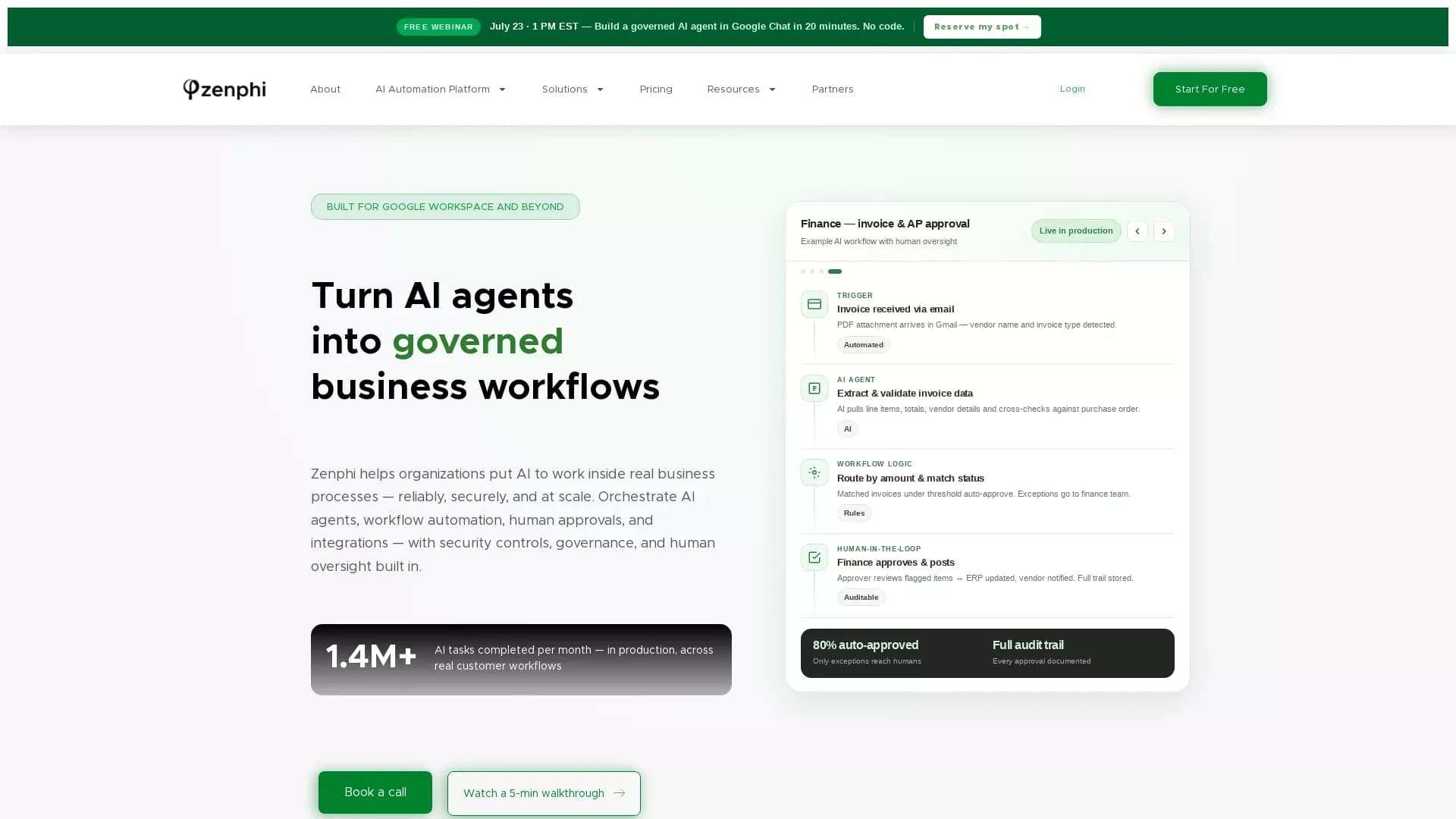The width and height of the screenshot is (1456, 819).
Task: Select the active fourth carousel indicator
Action: [x=835, y=271]
